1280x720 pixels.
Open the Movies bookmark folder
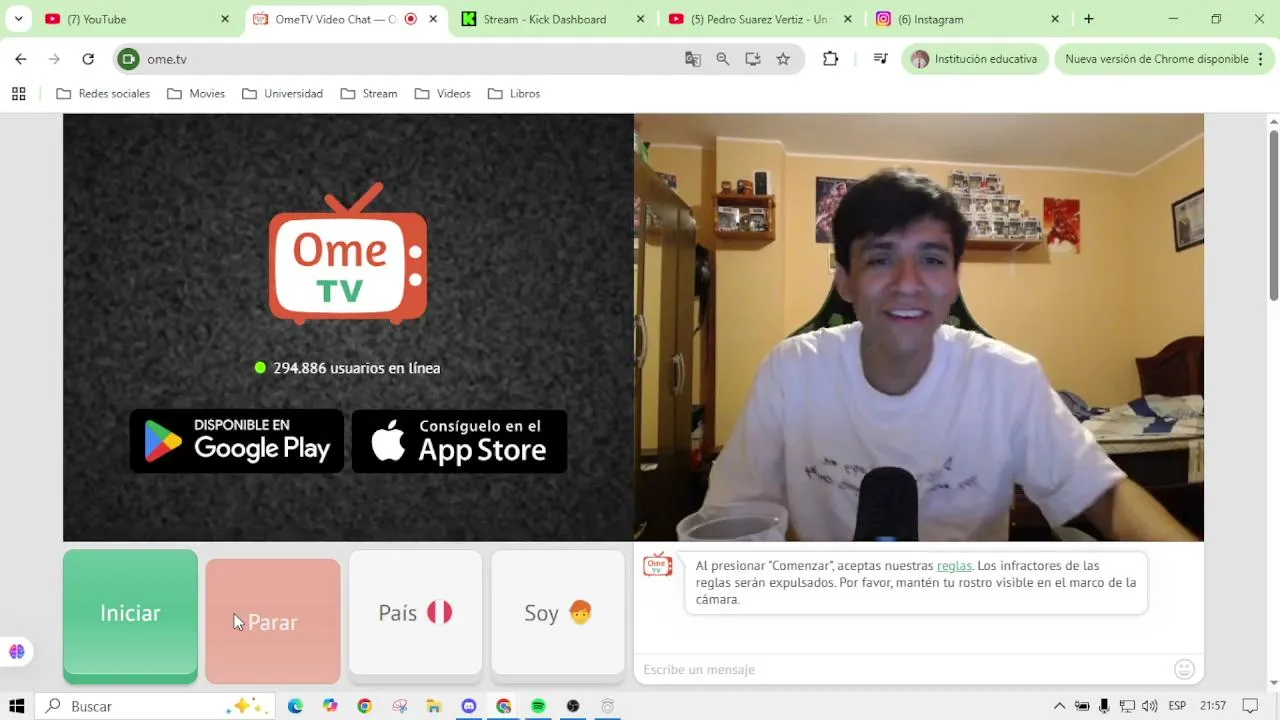pos(196,94)
